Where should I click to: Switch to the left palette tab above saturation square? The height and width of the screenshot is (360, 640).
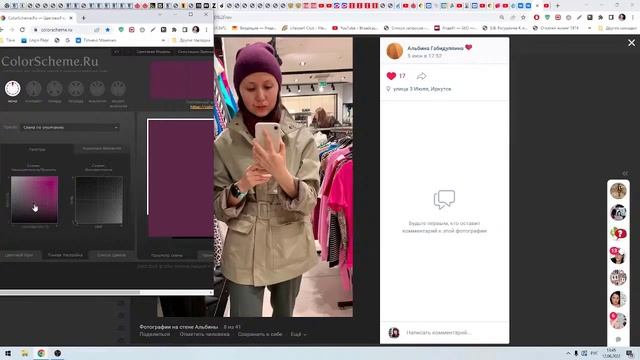37,149
